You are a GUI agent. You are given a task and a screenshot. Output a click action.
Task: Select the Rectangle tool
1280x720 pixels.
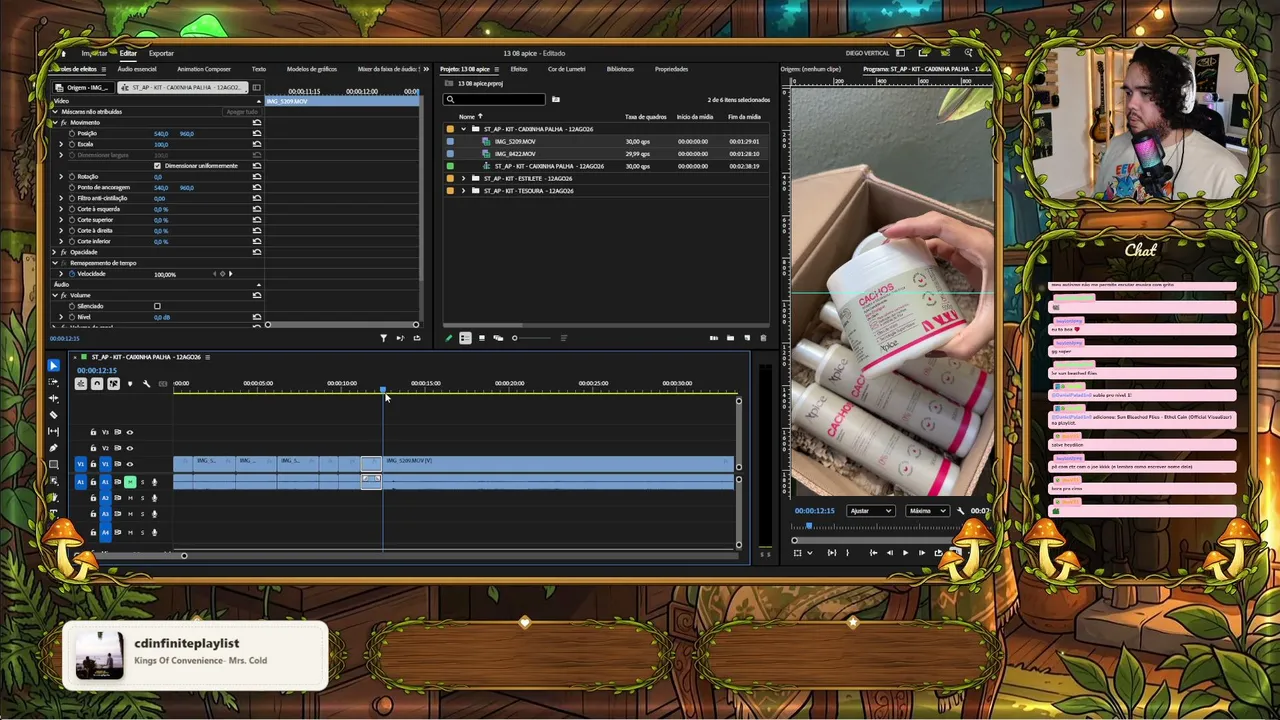pos(54,464)
